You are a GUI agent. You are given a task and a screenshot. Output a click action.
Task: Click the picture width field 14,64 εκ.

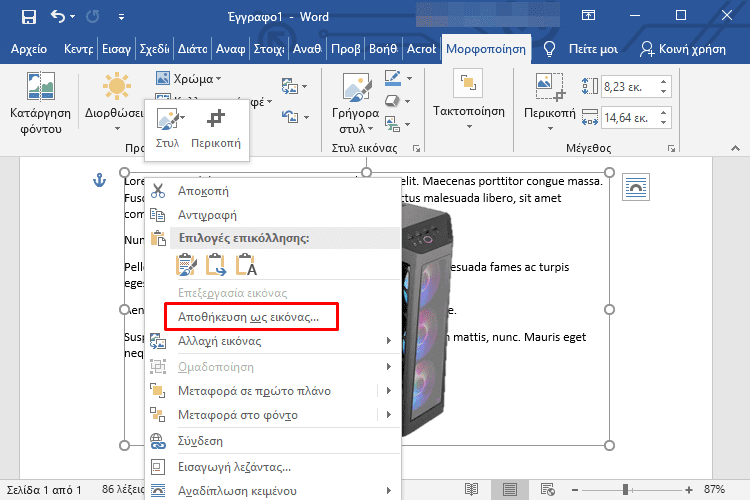click(629, 118)
